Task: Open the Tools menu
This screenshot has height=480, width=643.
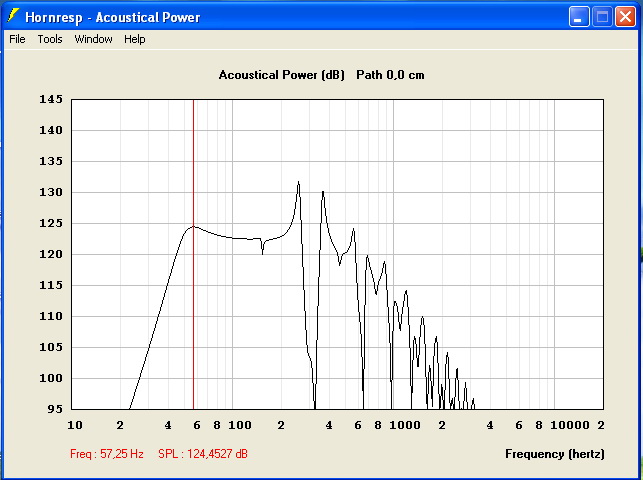Action: 50,39
